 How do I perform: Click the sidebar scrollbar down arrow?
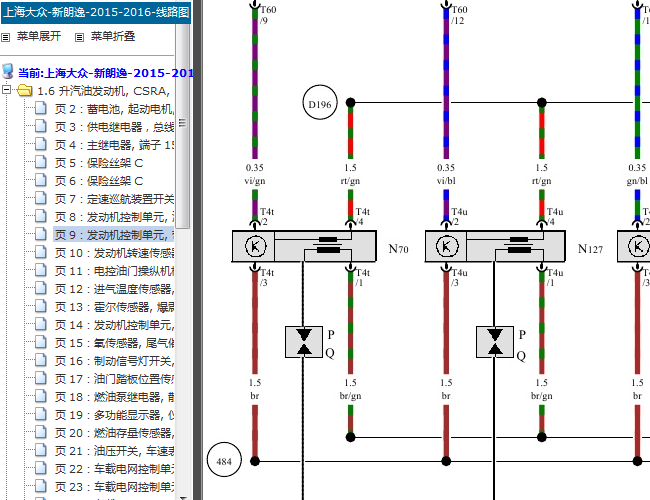(182, 497)
